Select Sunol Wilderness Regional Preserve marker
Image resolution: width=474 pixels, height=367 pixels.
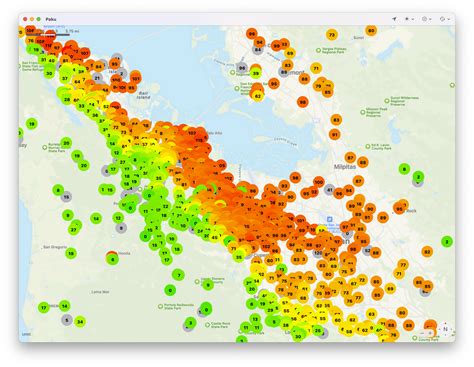tap(387, 100)
